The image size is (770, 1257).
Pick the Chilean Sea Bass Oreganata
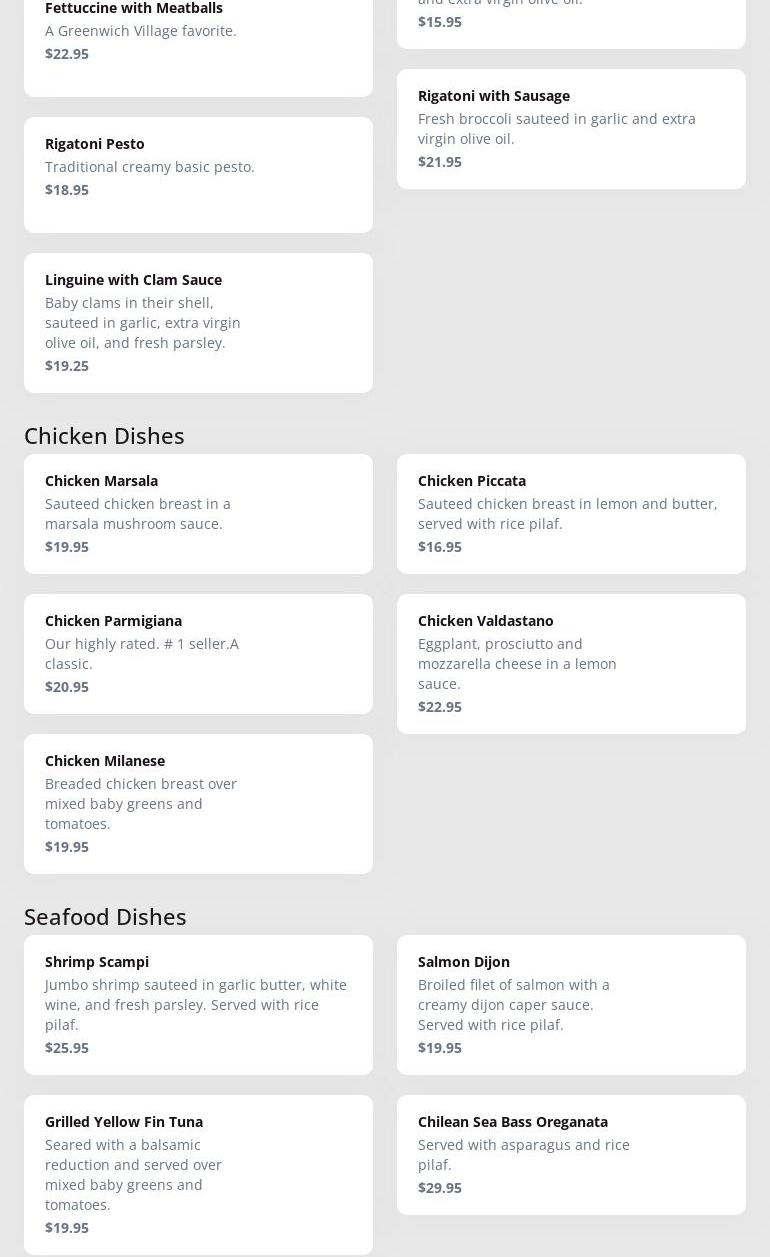[571, 1155]
